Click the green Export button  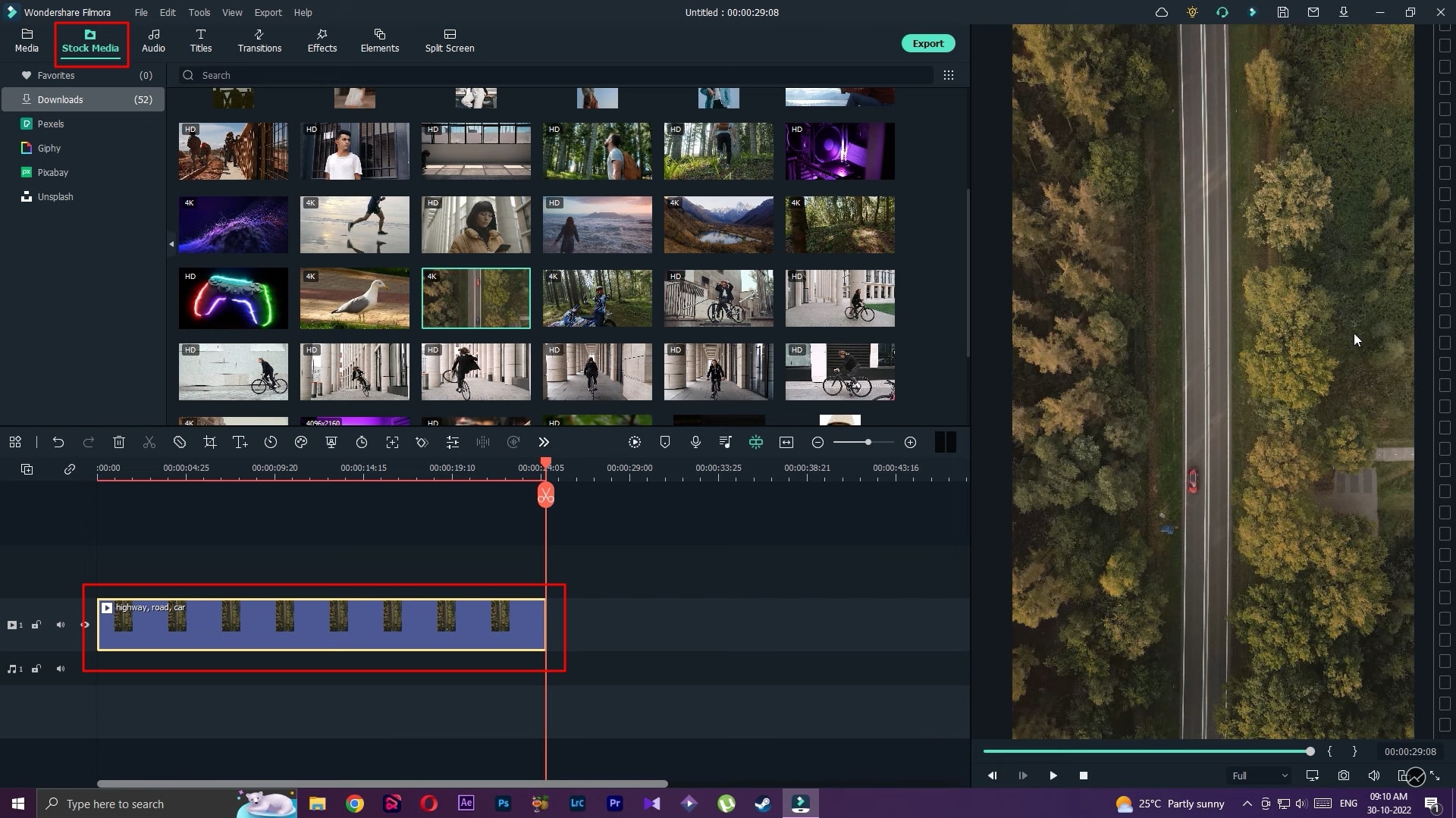point(928,43)
